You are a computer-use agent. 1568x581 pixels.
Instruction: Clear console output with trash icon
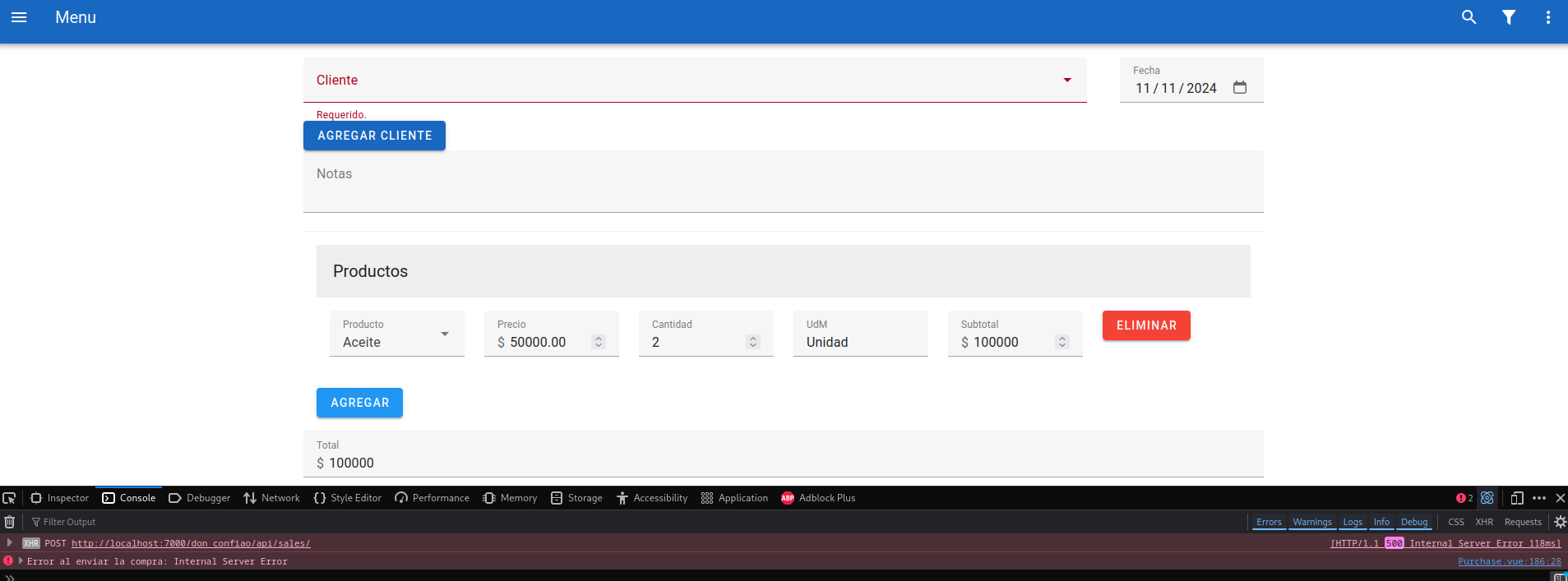click(10, 522)
